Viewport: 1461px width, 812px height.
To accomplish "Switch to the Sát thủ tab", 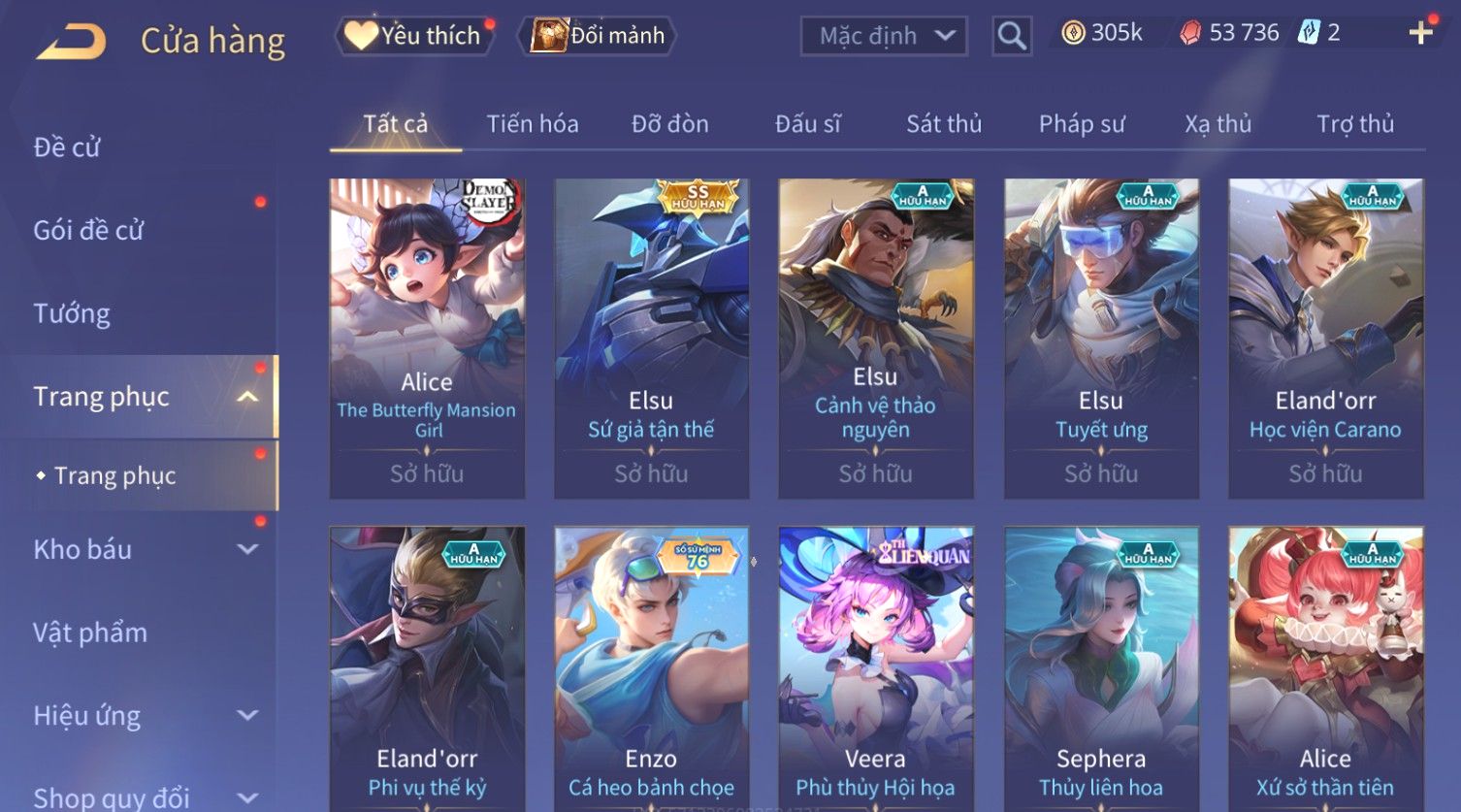I will (x=944, y=124).
